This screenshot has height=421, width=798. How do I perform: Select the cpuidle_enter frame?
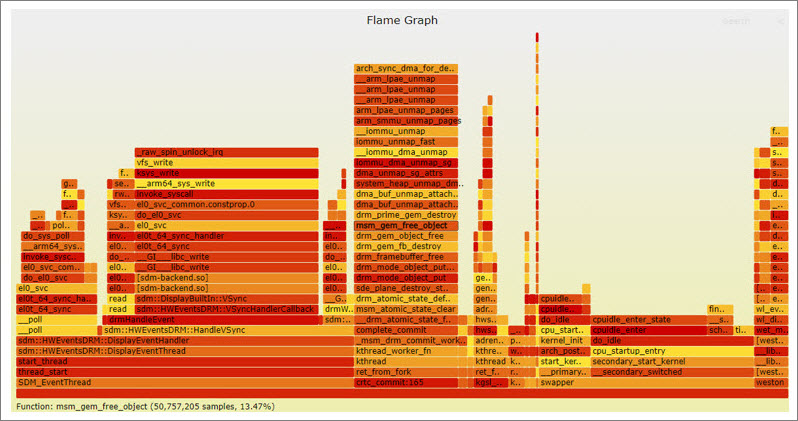[649, 330]
